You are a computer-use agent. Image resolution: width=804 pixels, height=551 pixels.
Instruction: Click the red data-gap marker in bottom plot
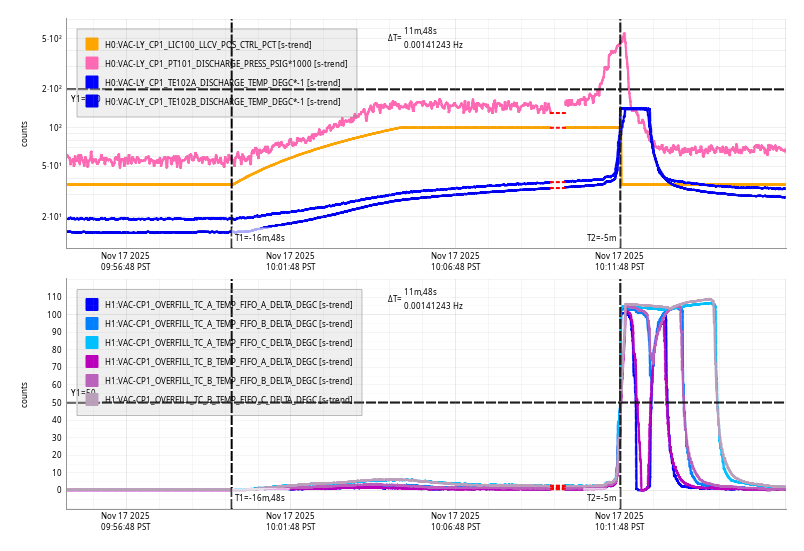558,487
